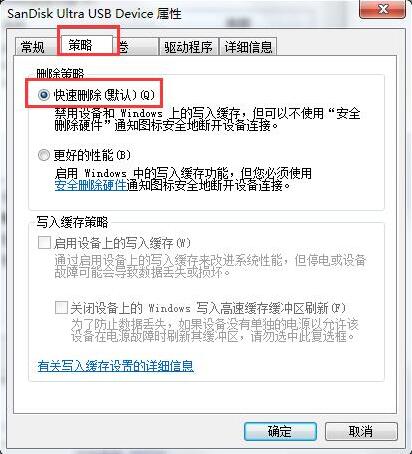Open the 安全删除硬件 link

point(90,185)
